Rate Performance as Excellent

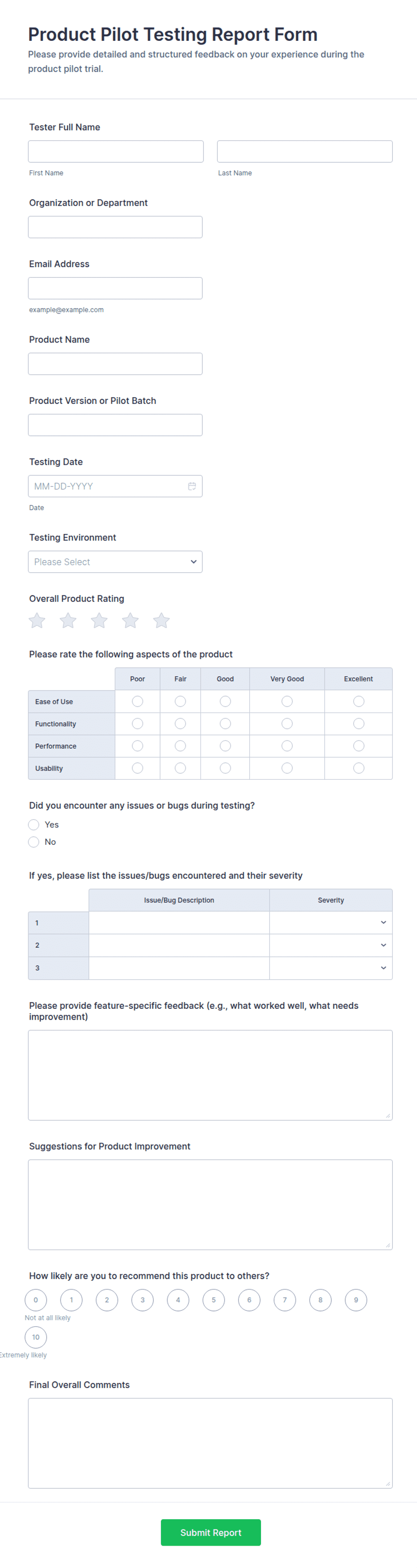[359, 746]
